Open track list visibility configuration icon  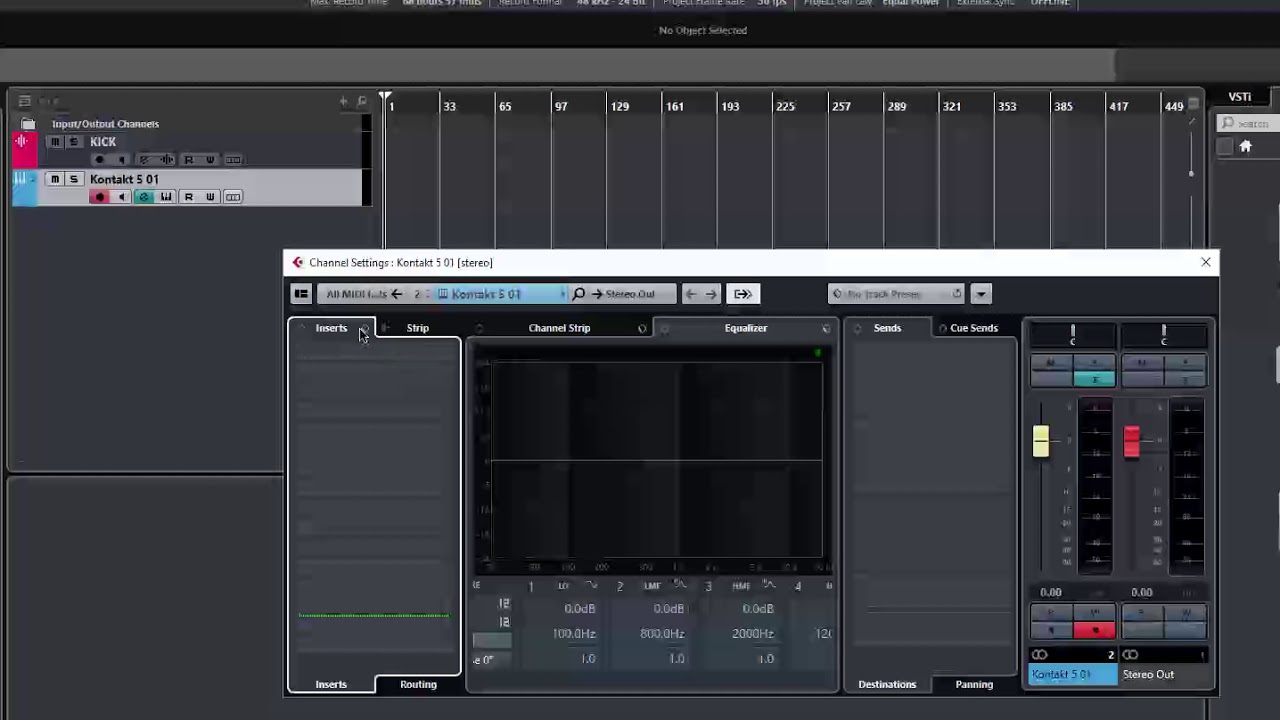(x=24, y=101)
